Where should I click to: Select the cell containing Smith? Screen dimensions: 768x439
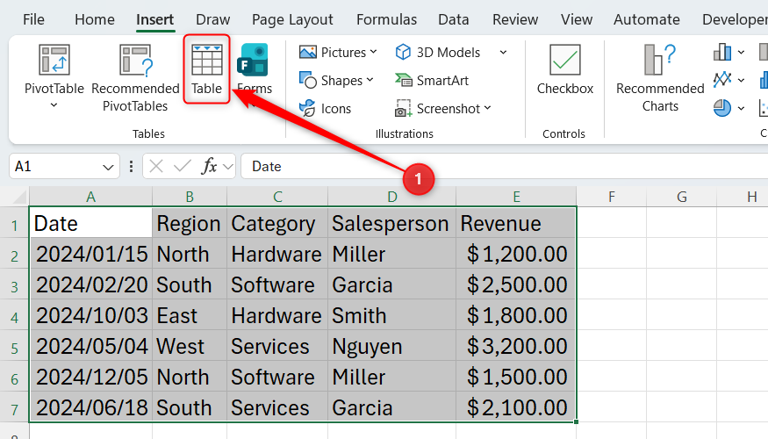[x=392, y=316]
